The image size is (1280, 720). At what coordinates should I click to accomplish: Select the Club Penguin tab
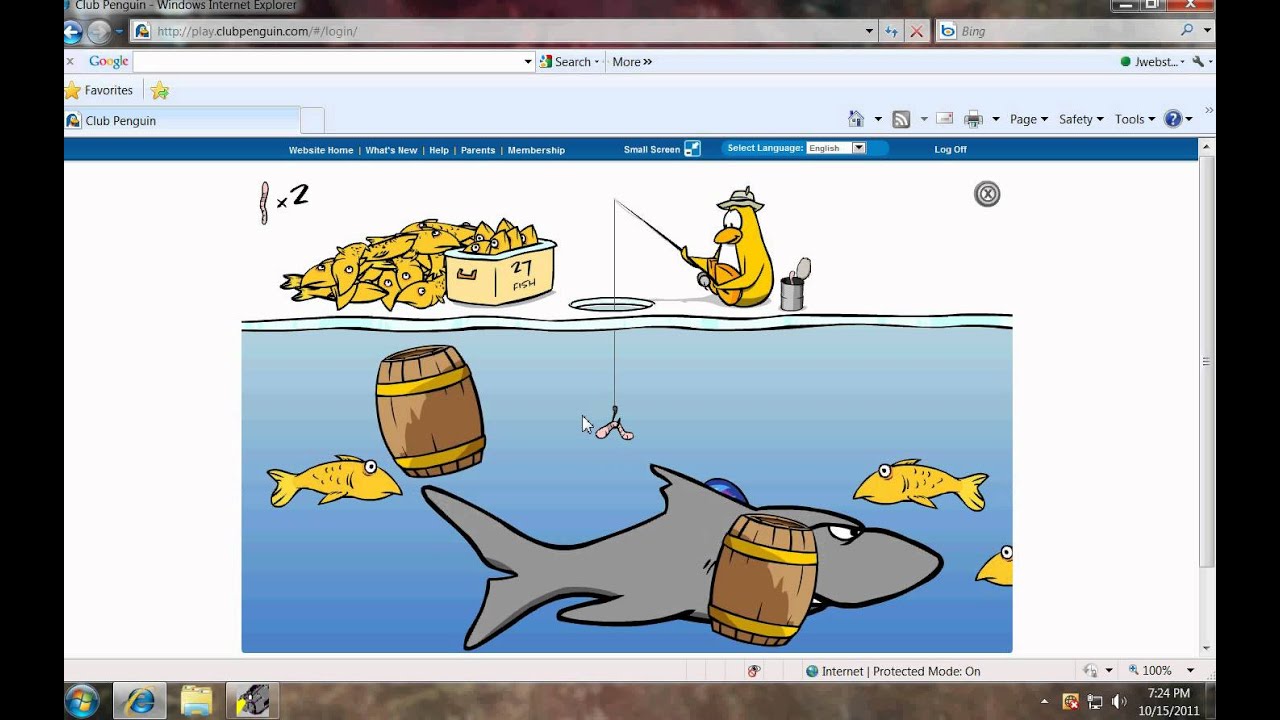(182, 120)
